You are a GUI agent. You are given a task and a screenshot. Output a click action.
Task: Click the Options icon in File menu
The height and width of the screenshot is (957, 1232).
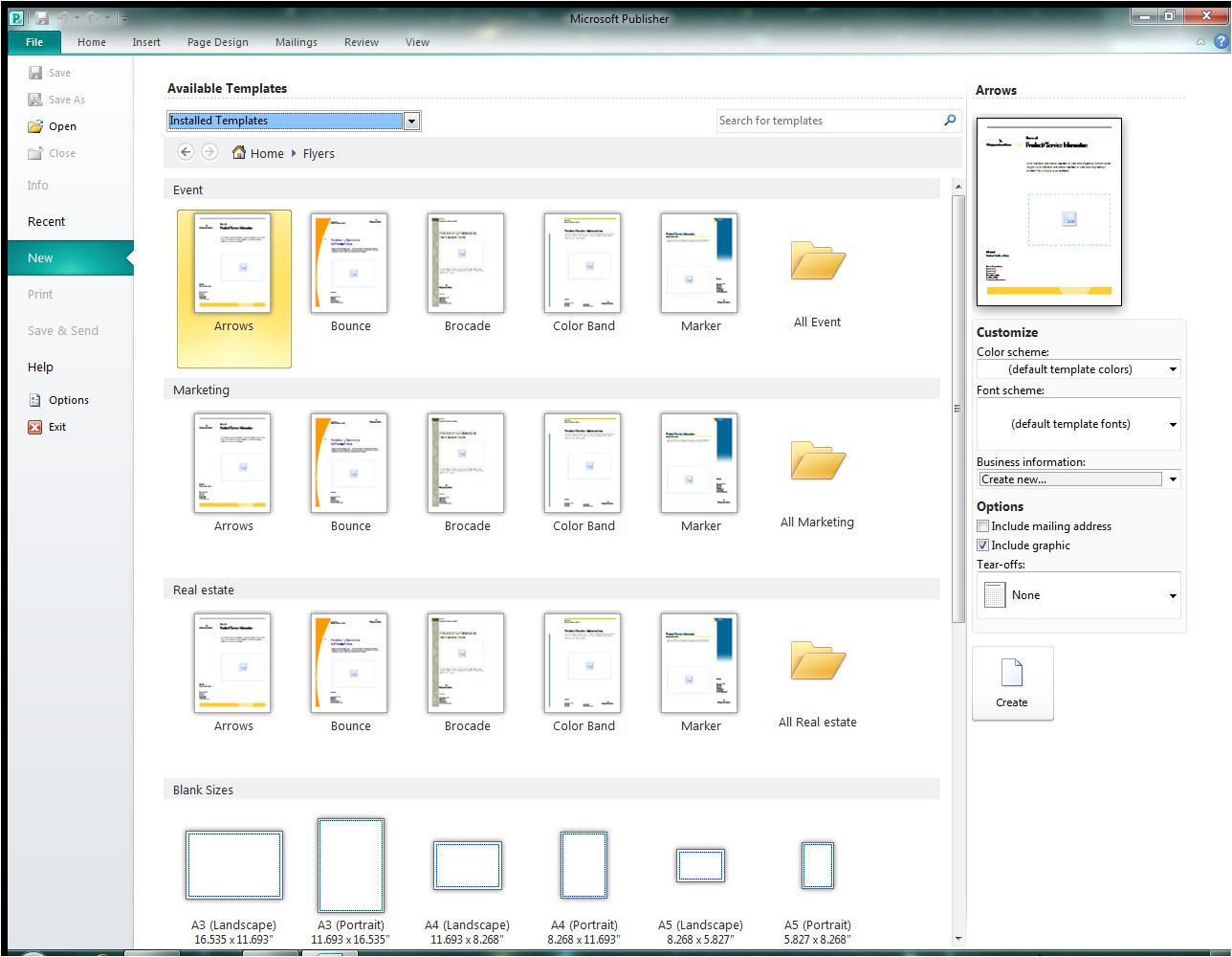coord(35,400)
